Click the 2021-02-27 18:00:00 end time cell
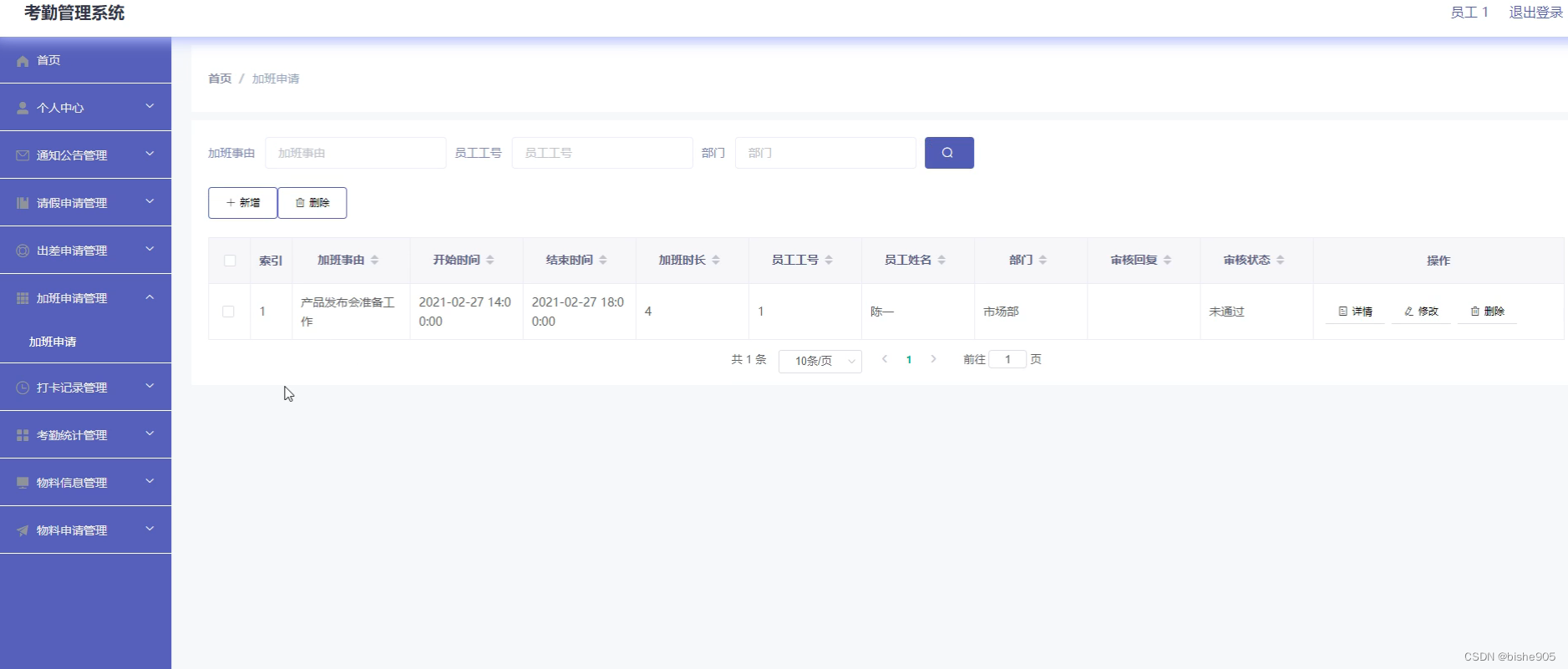The image size is (1568, 669). [578, 312]
